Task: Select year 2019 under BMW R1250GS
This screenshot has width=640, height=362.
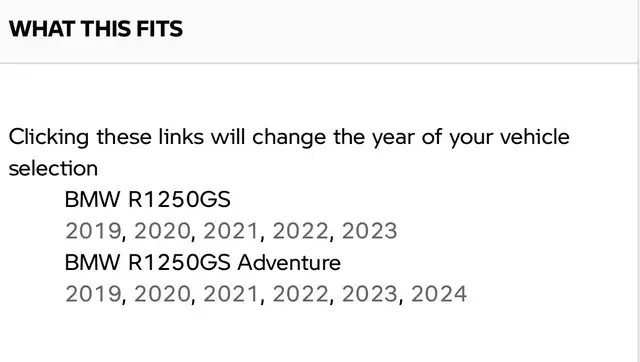Action: (93, 231)
